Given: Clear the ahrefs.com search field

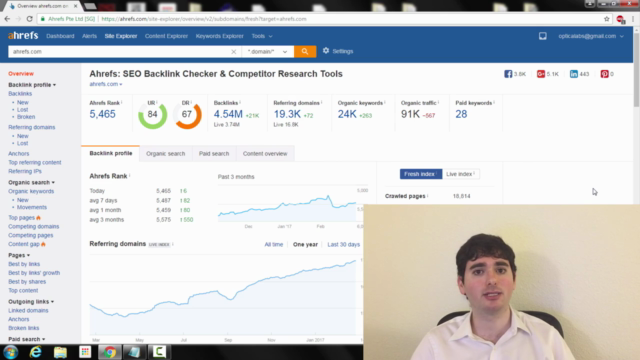Looking at the screenshot, I should [x=233, y=52].
